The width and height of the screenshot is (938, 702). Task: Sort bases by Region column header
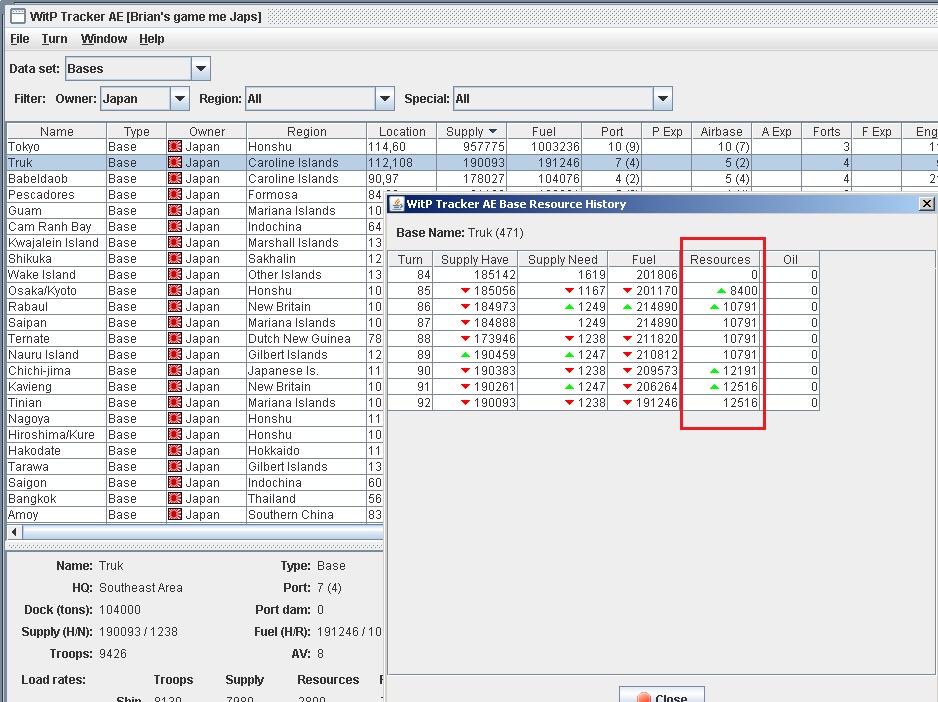click(x=307, y=132)
